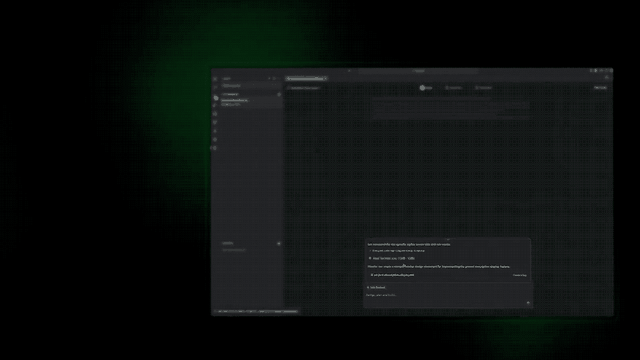Click the play-style icon in the title bar
640x360 pixels.
tap(596, 71)
